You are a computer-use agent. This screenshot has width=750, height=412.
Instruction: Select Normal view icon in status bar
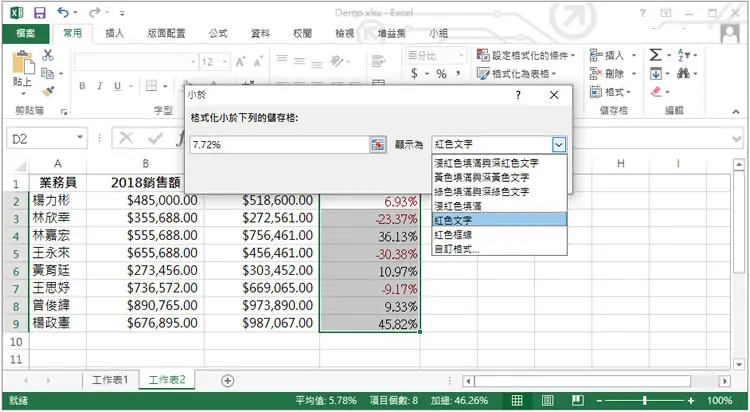click(517, 401)
